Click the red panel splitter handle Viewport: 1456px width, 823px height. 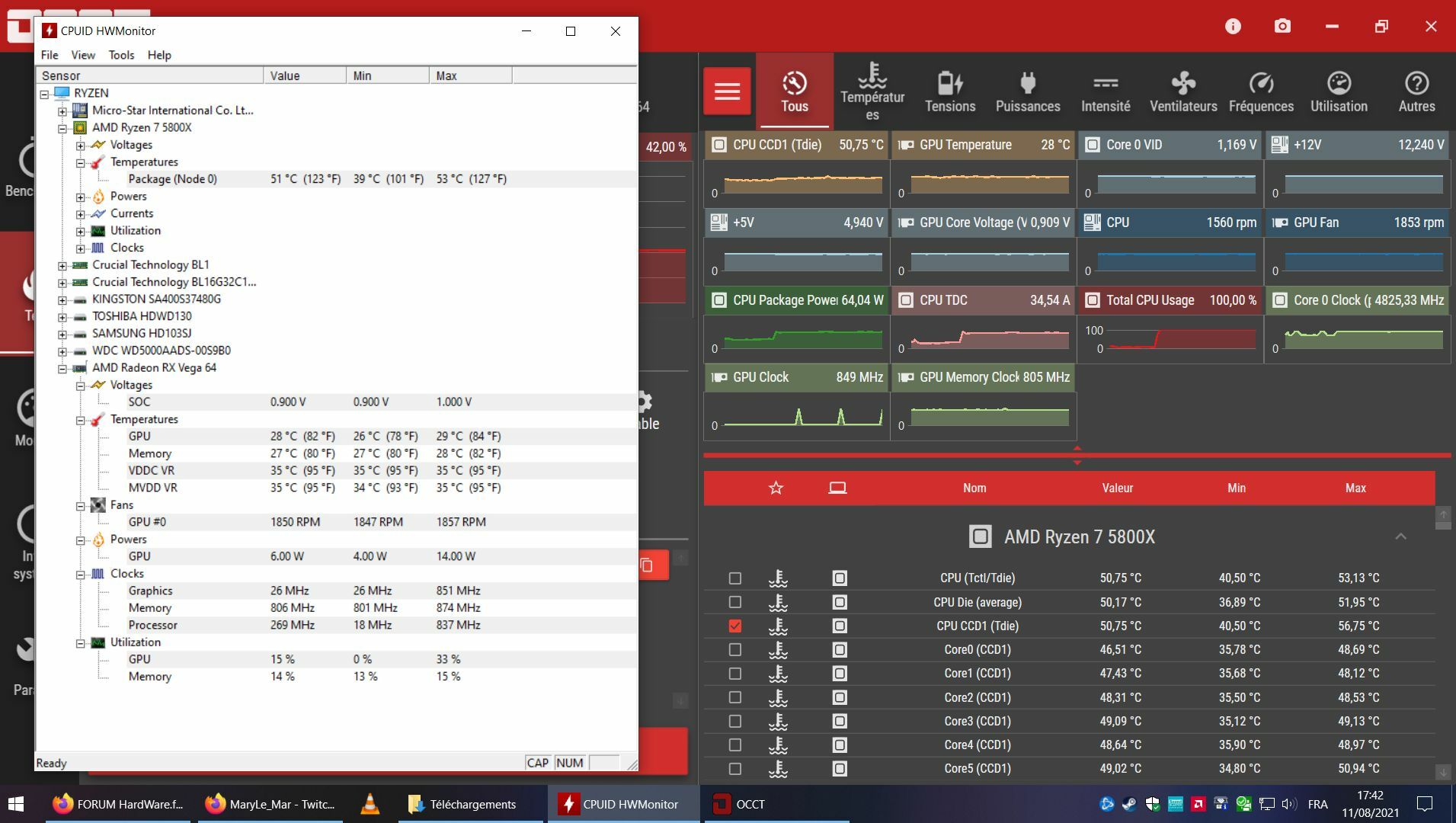(x=1077, y=455)
